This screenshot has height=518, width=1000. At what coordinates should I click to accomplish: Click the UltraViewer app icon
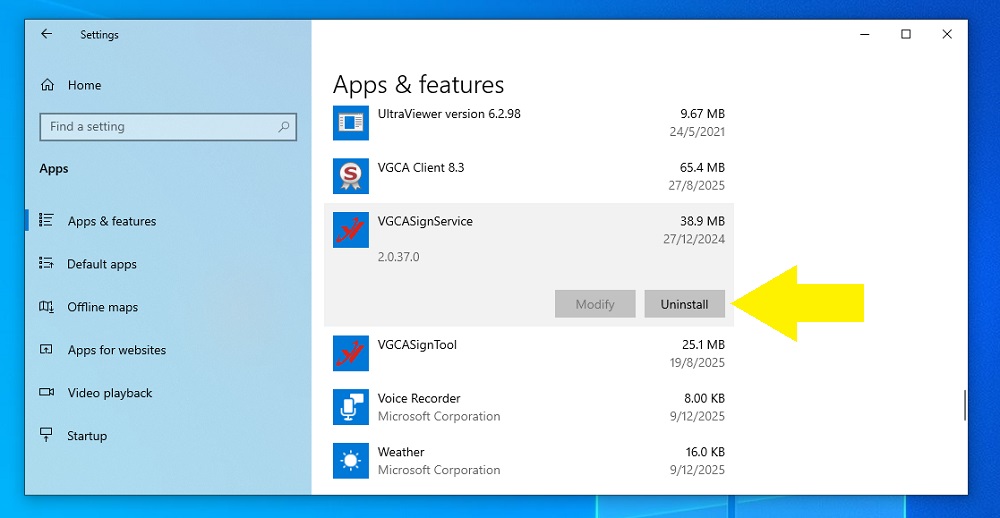350,123
